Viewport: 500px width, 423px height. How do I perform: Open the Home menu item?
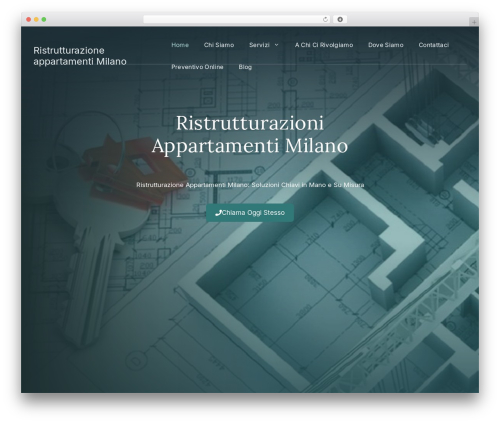click(180, 45)
